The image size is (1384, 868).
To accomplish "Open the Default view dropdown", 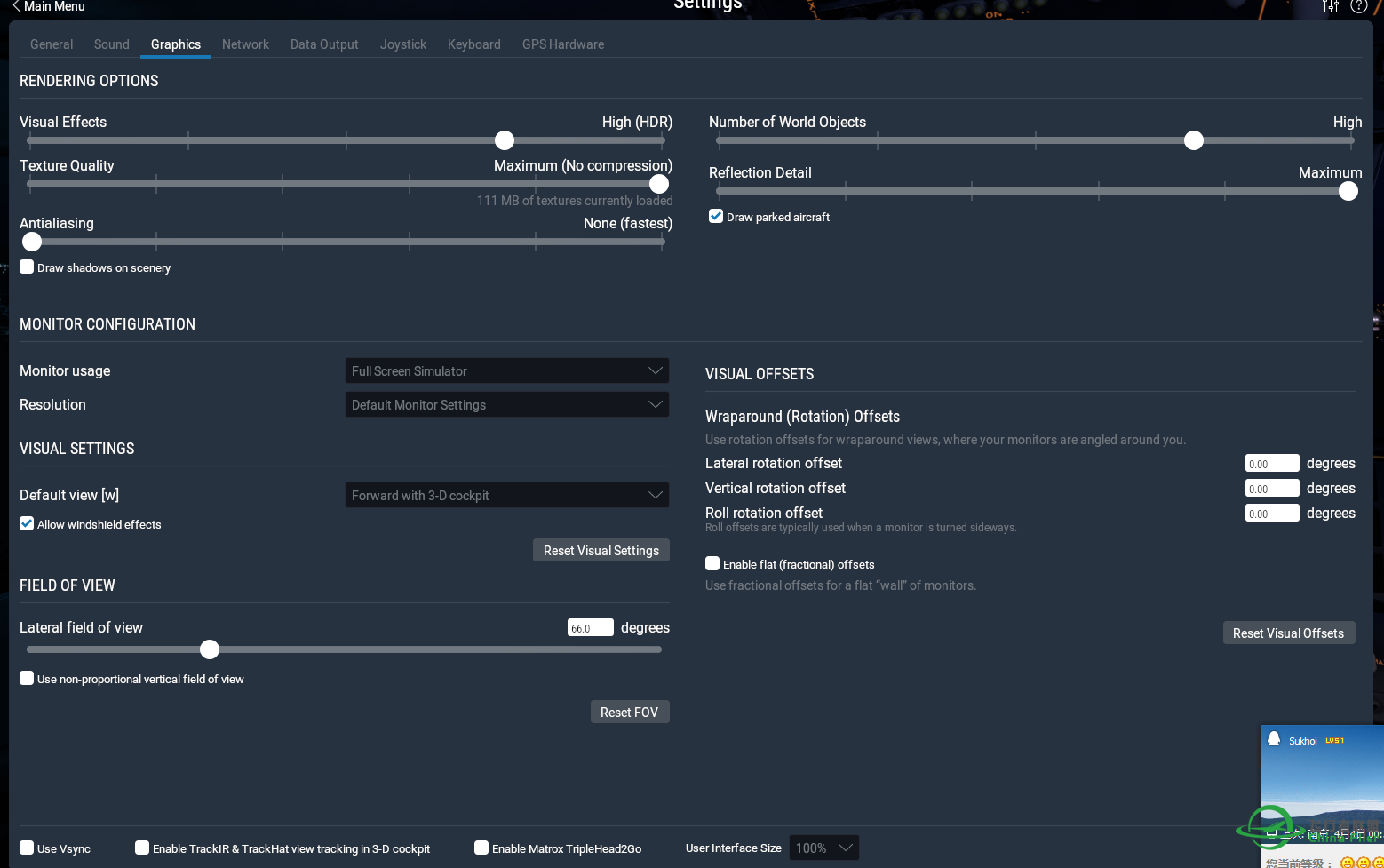I will [x=506, y=496].
